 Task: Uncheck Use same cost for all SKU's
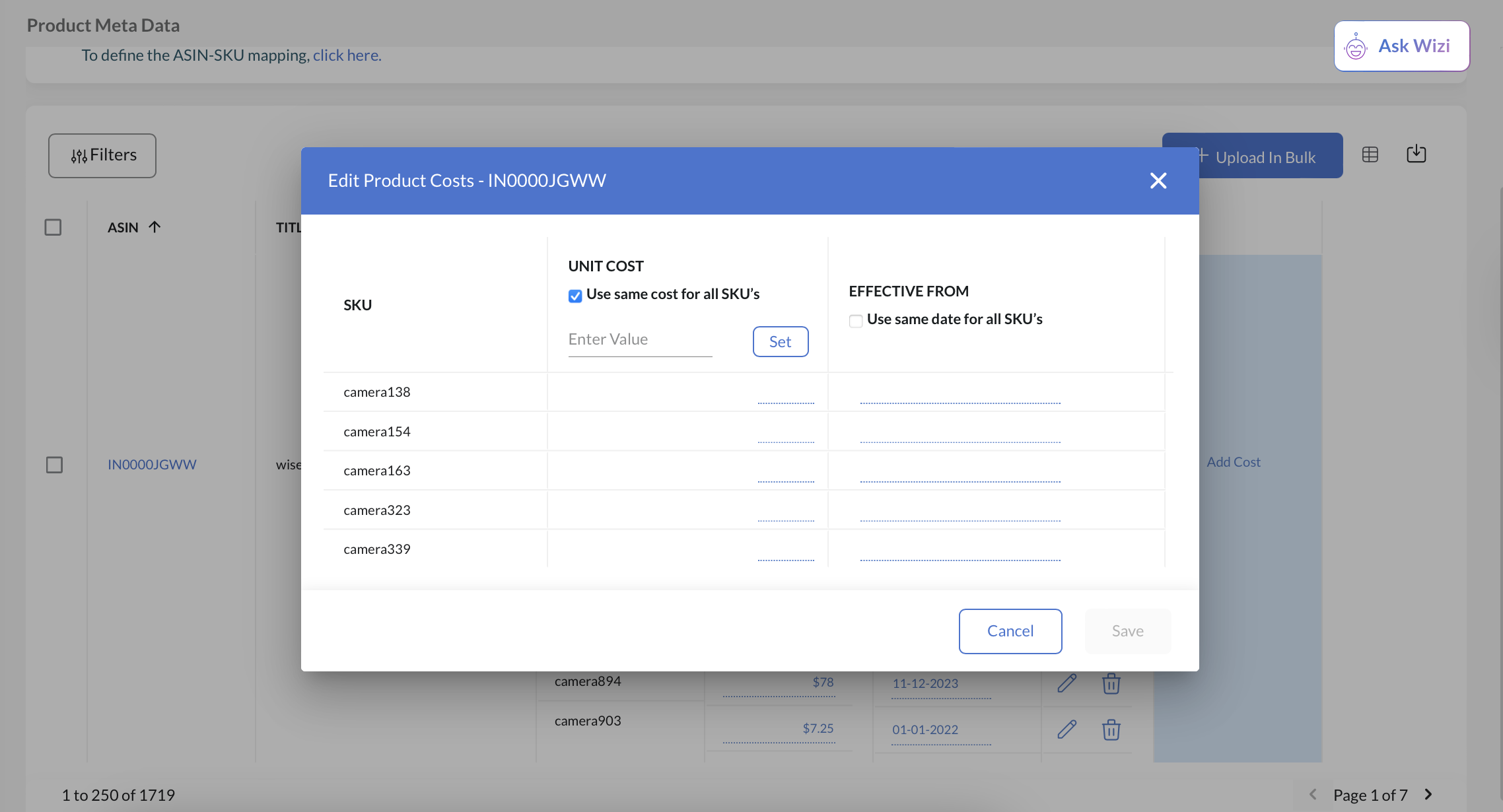575,295
